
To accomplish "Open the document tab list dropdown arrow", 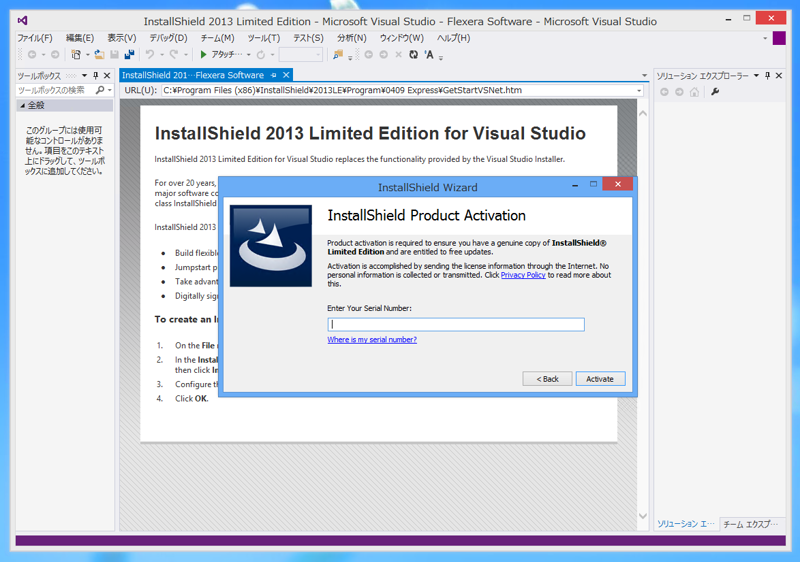I will point(644,75).
